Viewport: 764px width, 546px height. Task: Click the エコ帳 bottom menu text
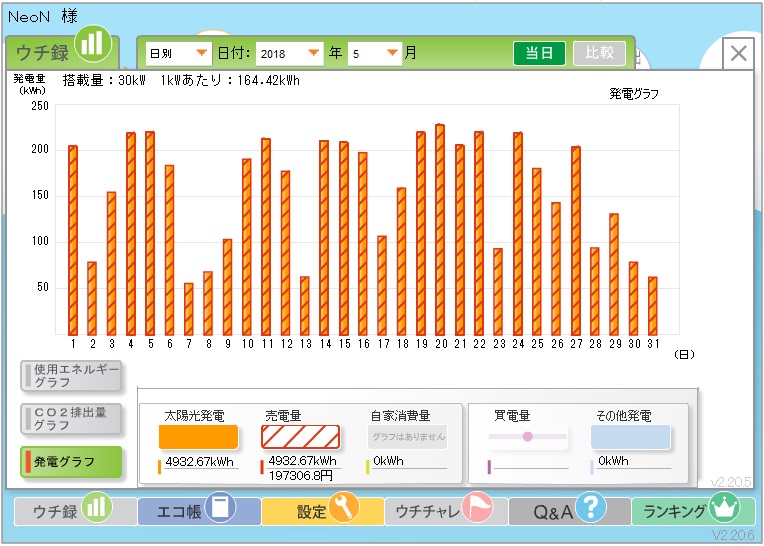point(179,511)
